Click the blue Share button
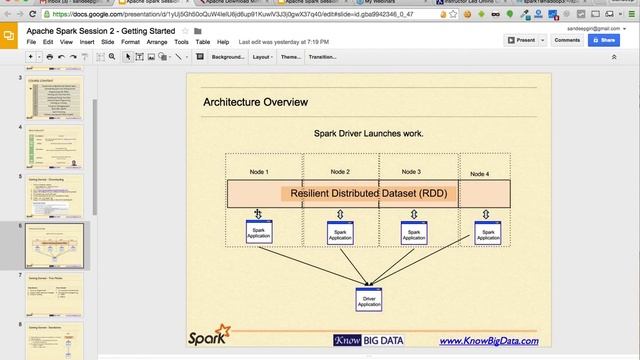The width and height of the screenshot is (640, 360). tap(604, 40)
